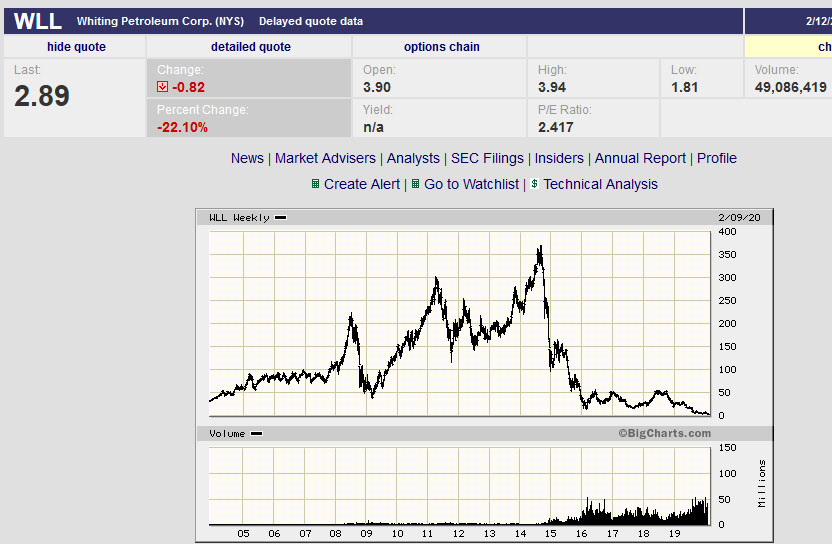Click the change value -0.82
This screenshot has width=832, height=544.
coord(188,87)
